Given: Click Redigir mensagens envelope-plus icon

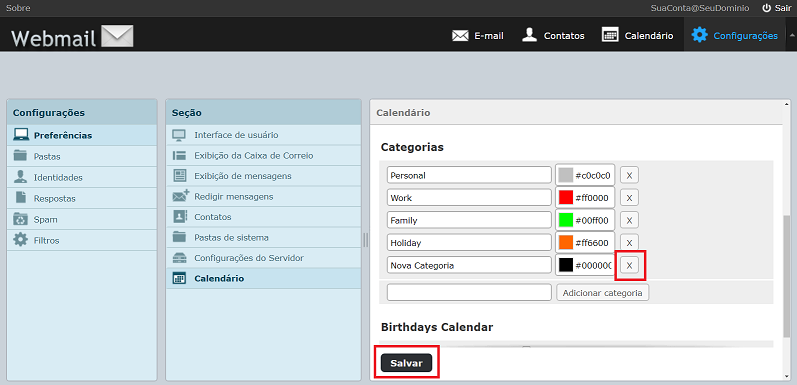Looking at the screenshot, I should point(180,196).
